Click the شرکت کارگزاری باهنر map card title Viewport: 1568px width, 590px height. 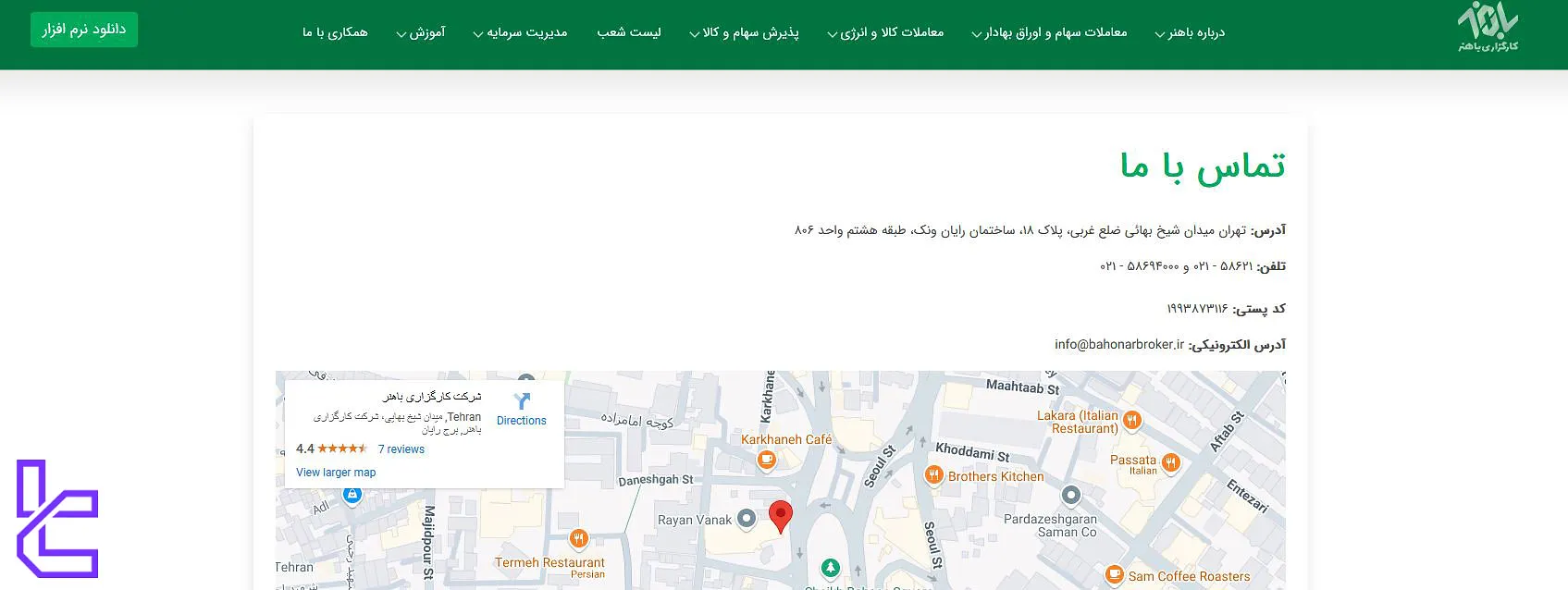432,397
